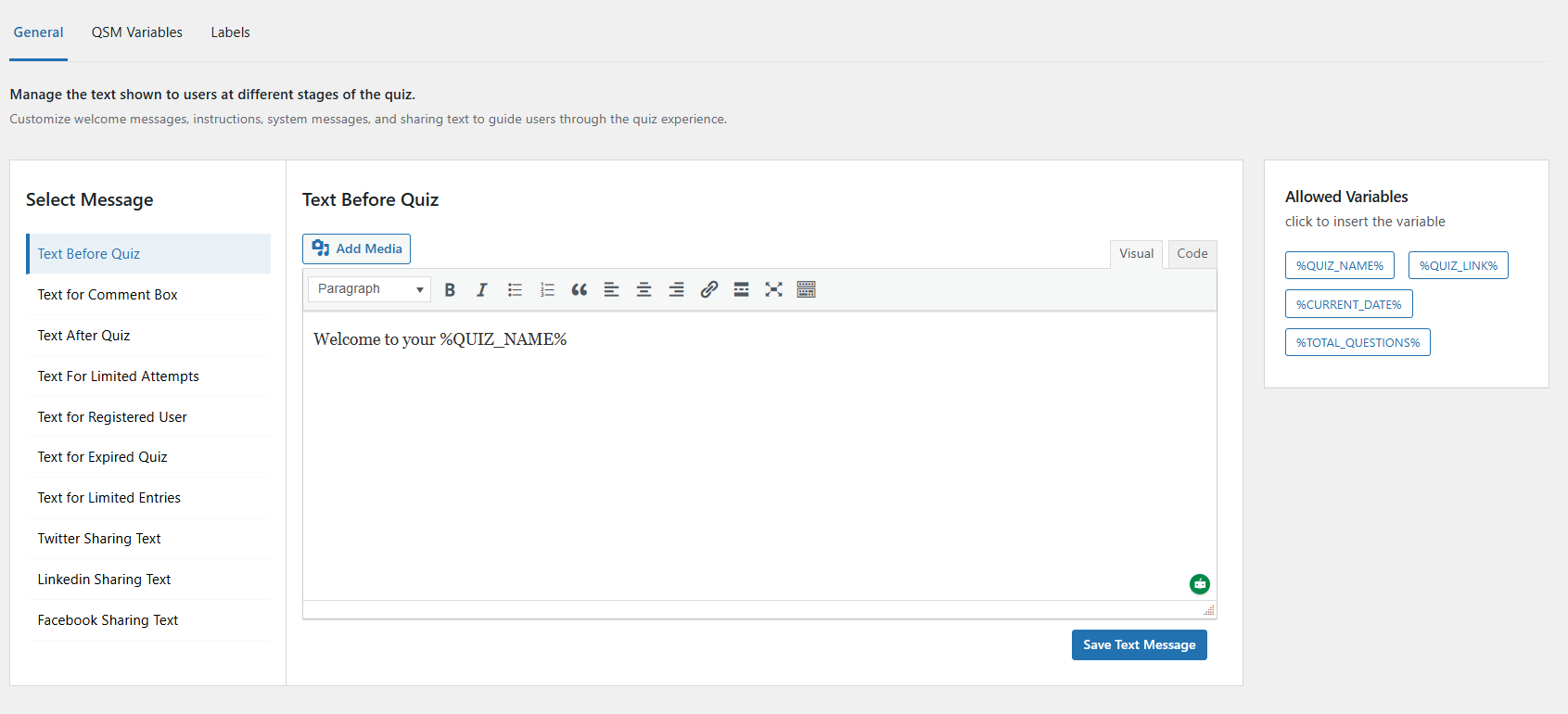Image resolution: width=1568 pixels, height=714 pixels.
Task: Select Text For Limited Attempts message
Action: coord(148,376)
